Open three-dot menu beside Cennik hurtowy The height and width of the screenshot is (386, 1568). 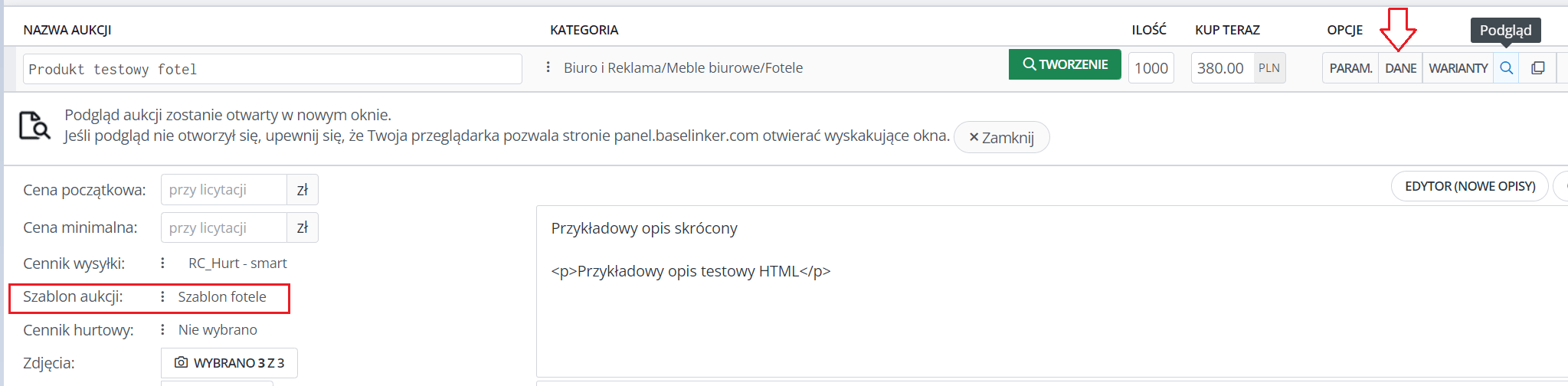(x=162, y=329)
